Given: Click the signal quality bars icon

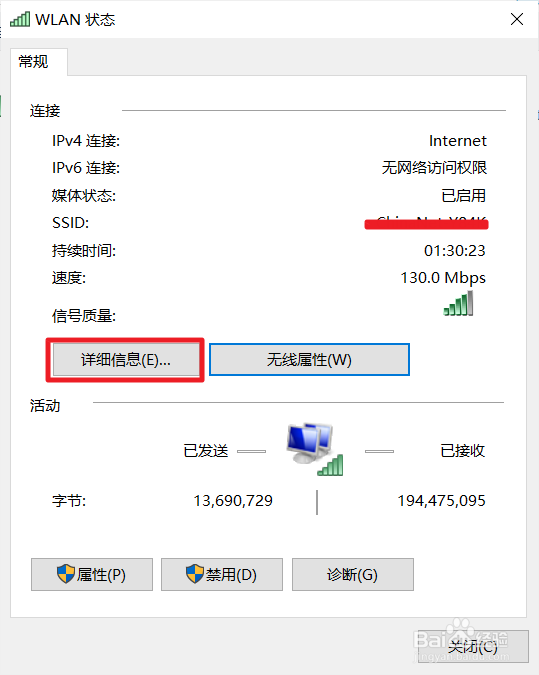Looking at the screenshot, I should coord(458,303).
